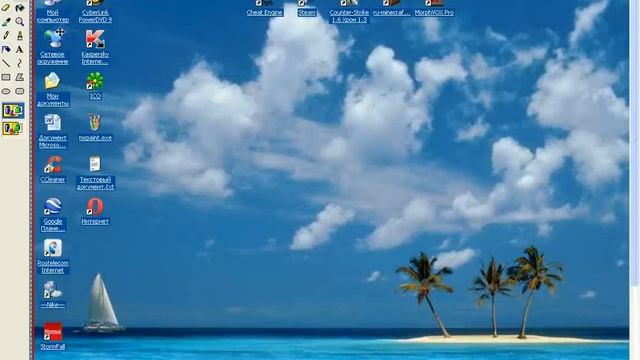640x360 pixels.
Task: Choose the Pick Color eyedropper tool
Action: [6, 22]
